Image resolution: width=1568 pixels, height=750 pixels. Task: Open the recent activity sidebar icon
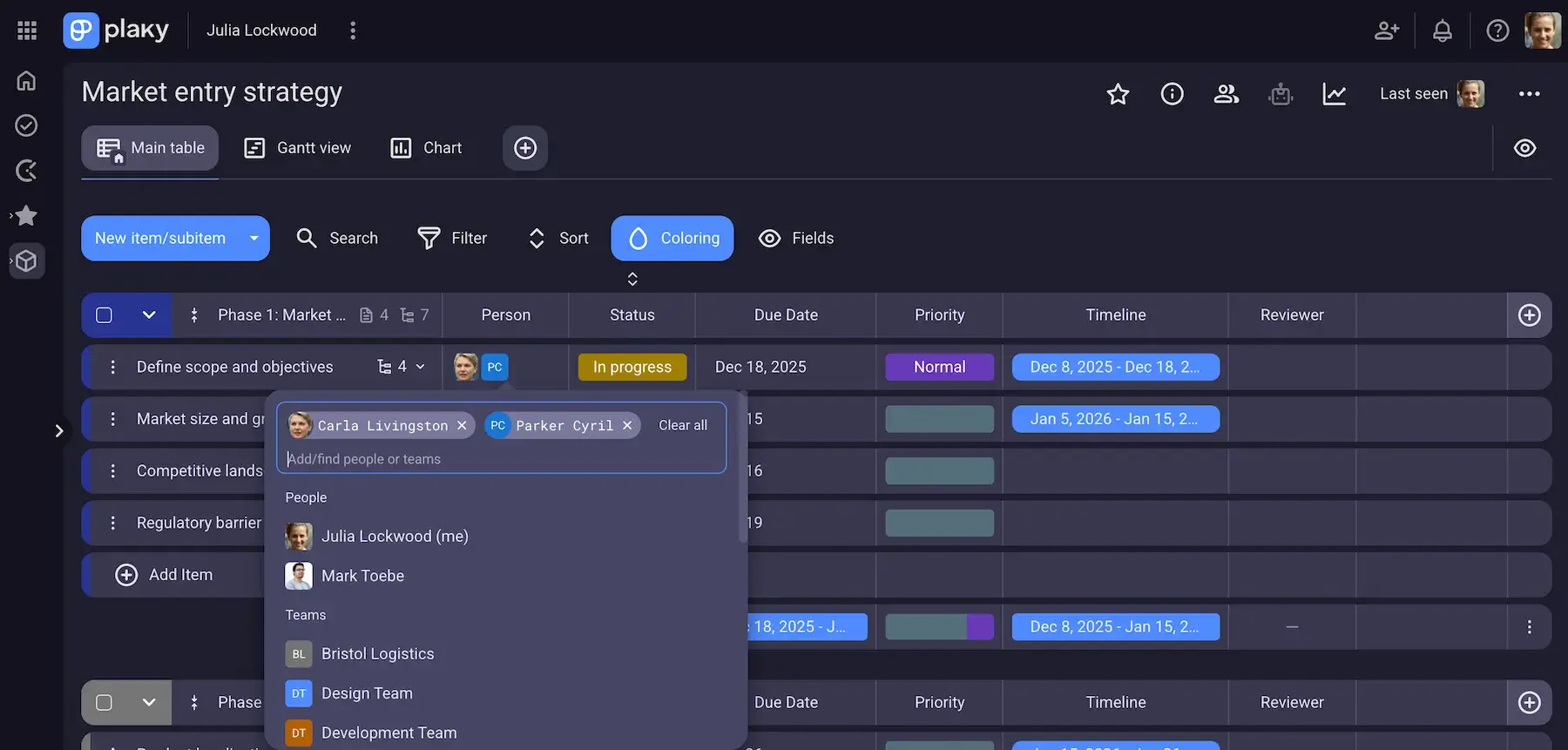[27, 171]
